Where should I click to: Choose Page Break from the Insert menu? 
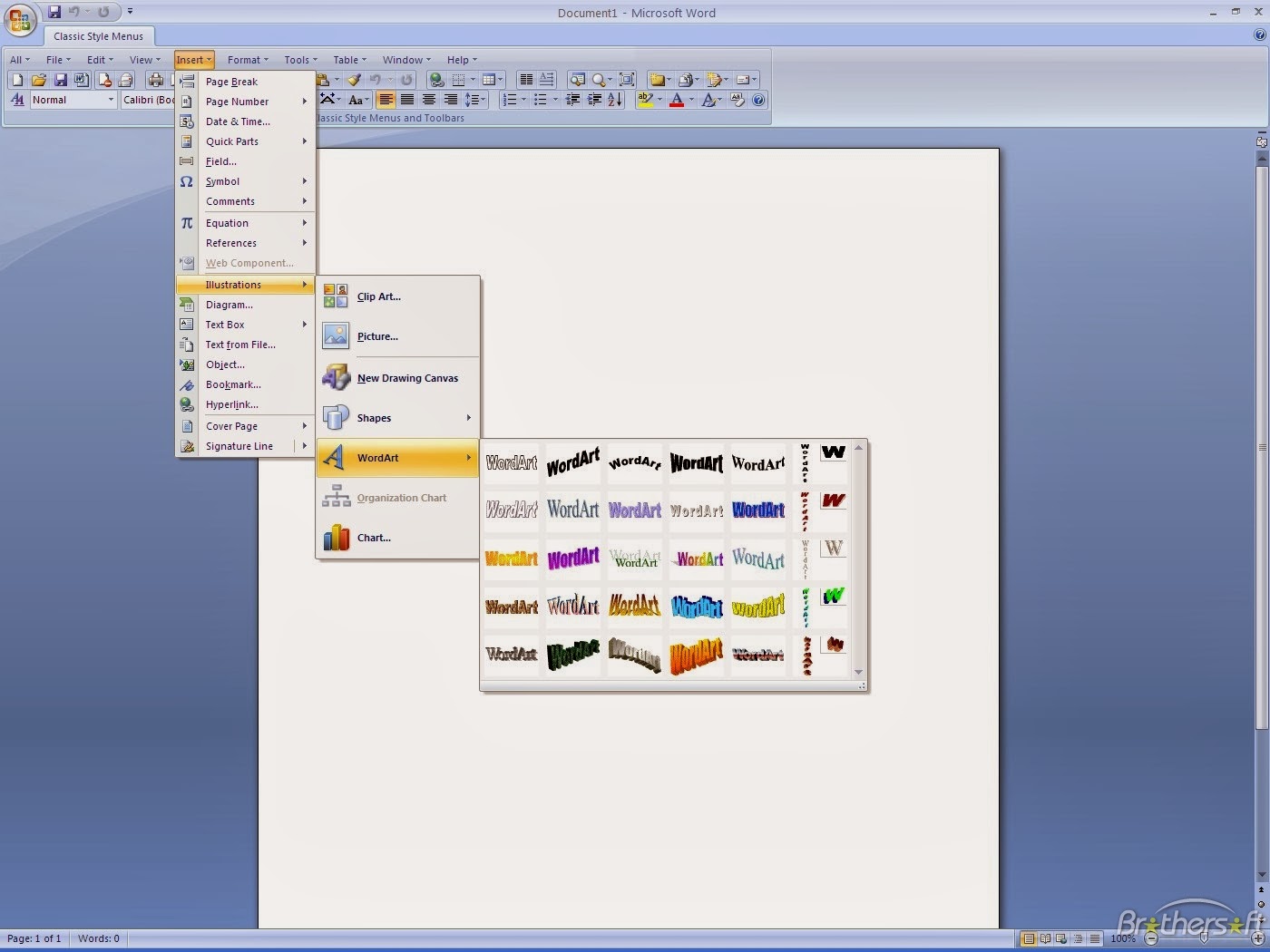click(245, 82)
